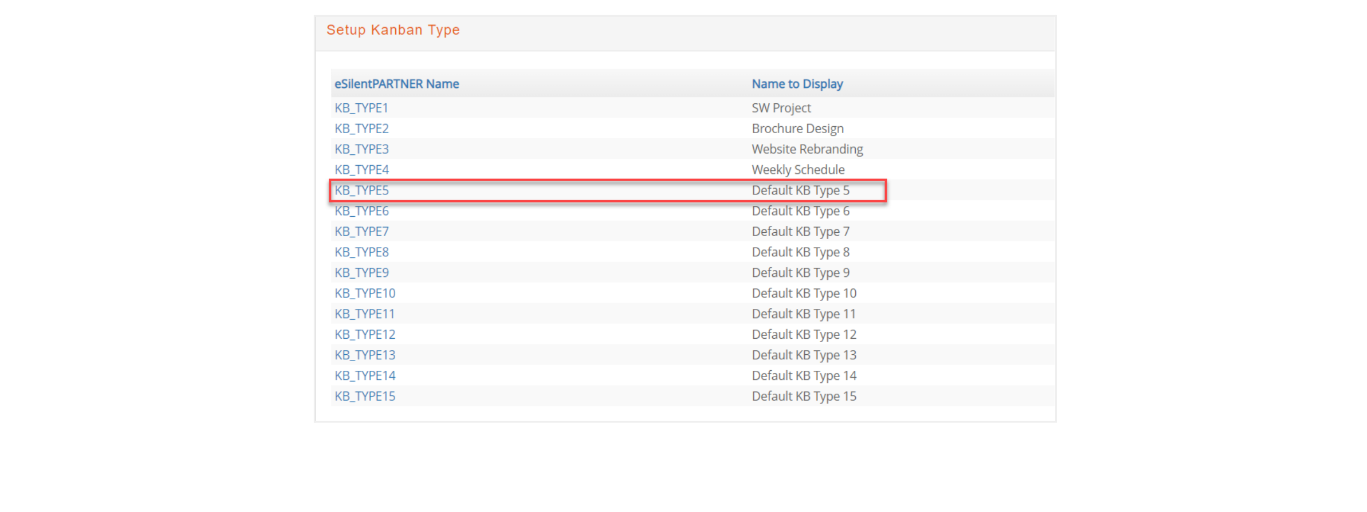Click the KB_TYPE8 link

pos(362,252)
